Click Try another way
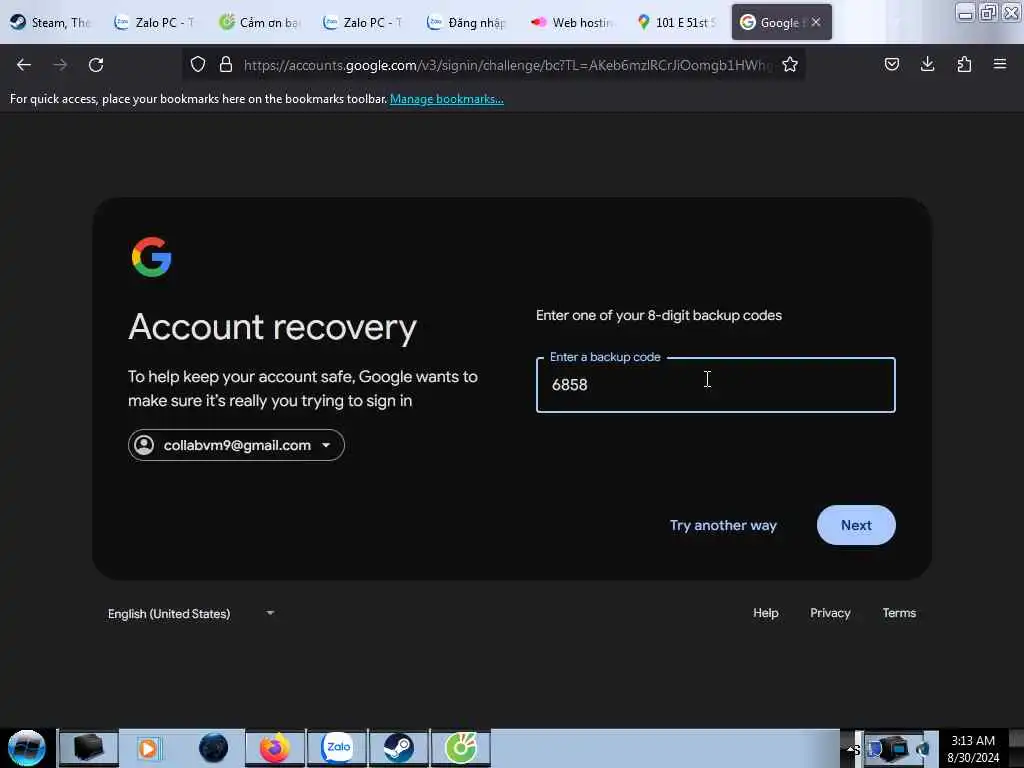This screenshot has width=1024, height=768. tap(723, 526)
